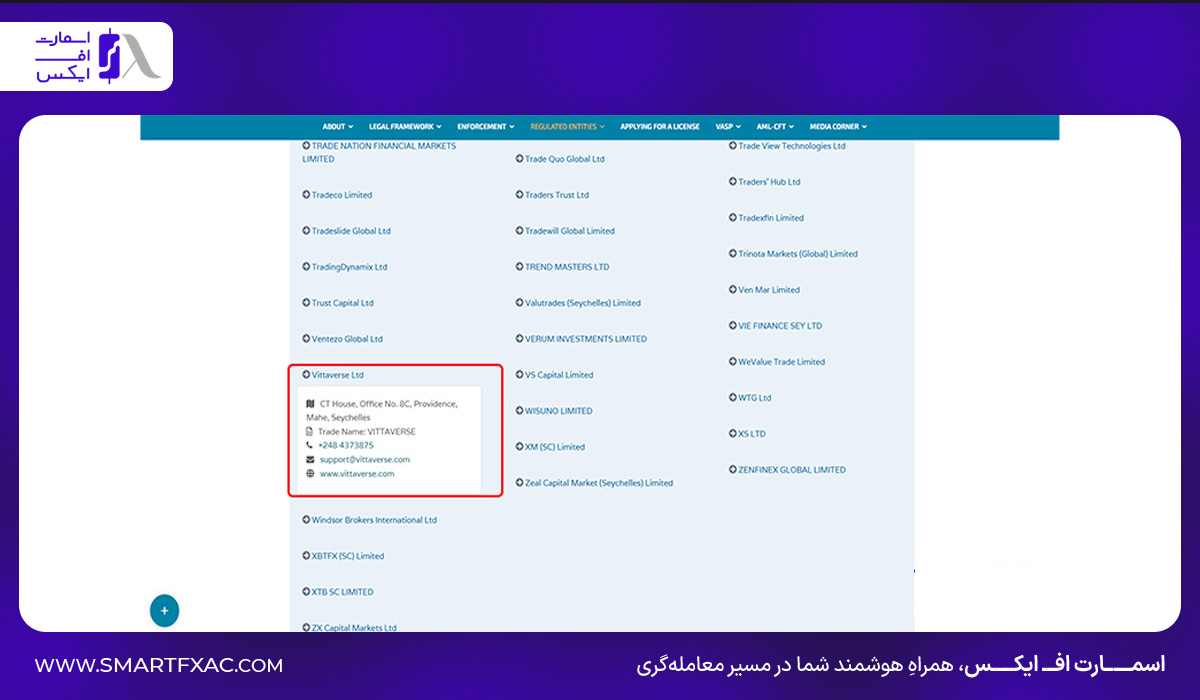Click the arrow icon beside TREND MASTERS LTD
The height and width of the screenshot is (700, 1200).
pos(520,267)
